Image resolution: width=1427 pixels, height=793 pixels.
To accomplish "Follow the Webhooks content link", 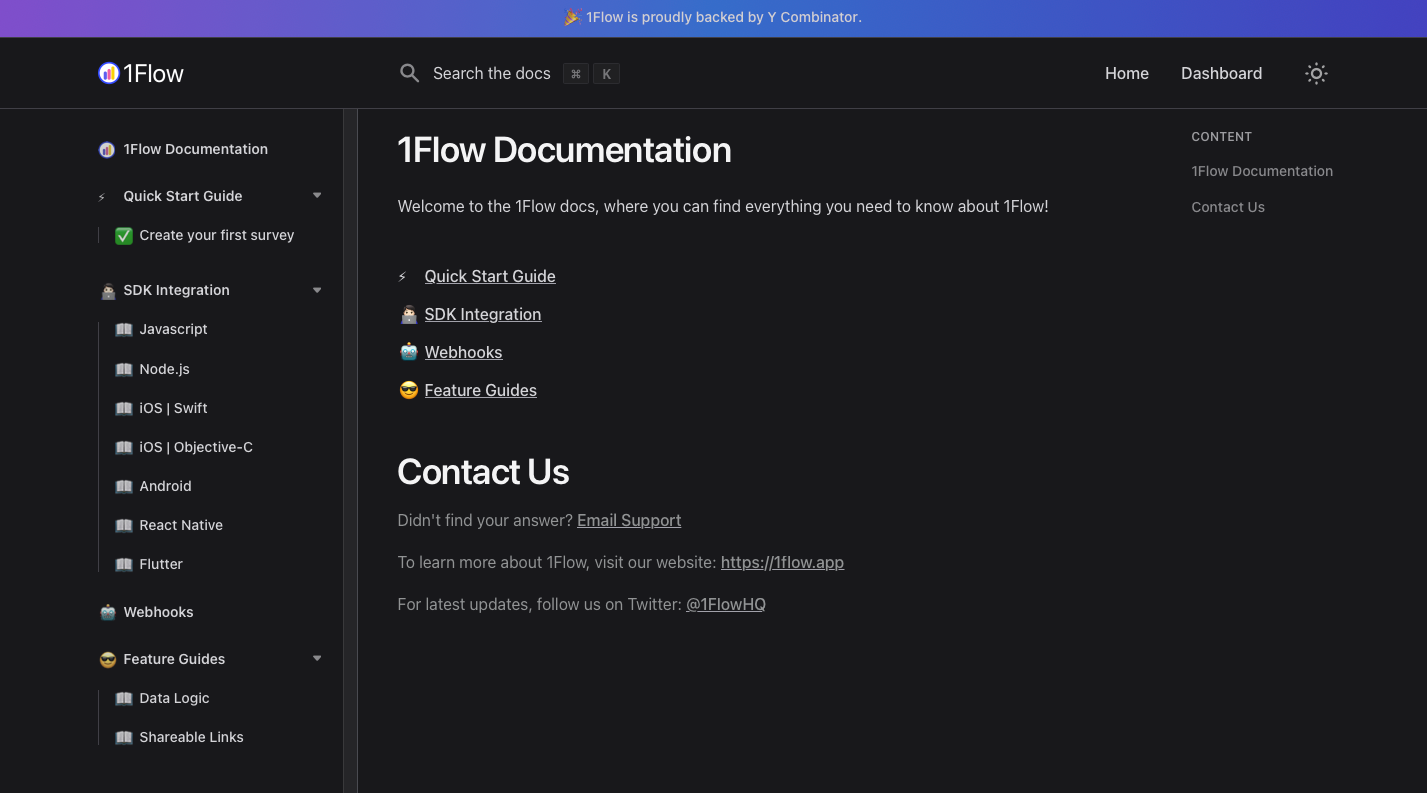I will click(x=464, y=352).
